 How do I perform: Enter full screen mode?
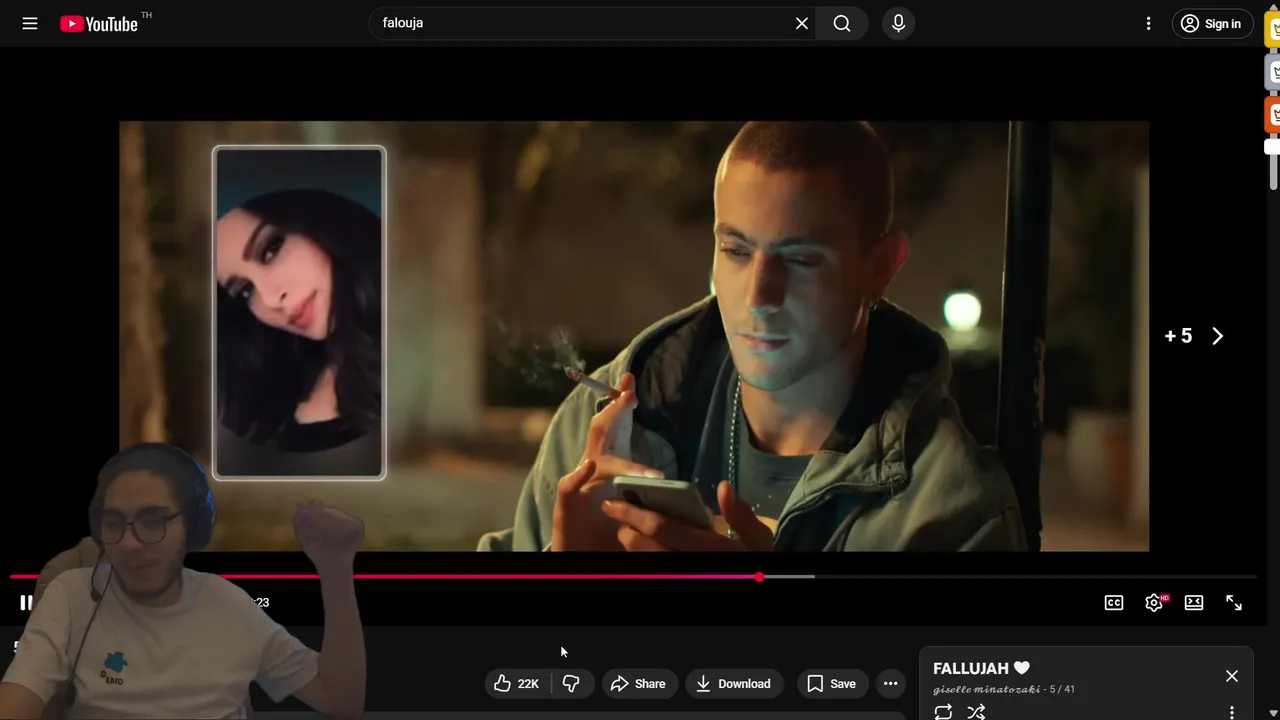coord(1234,602)
